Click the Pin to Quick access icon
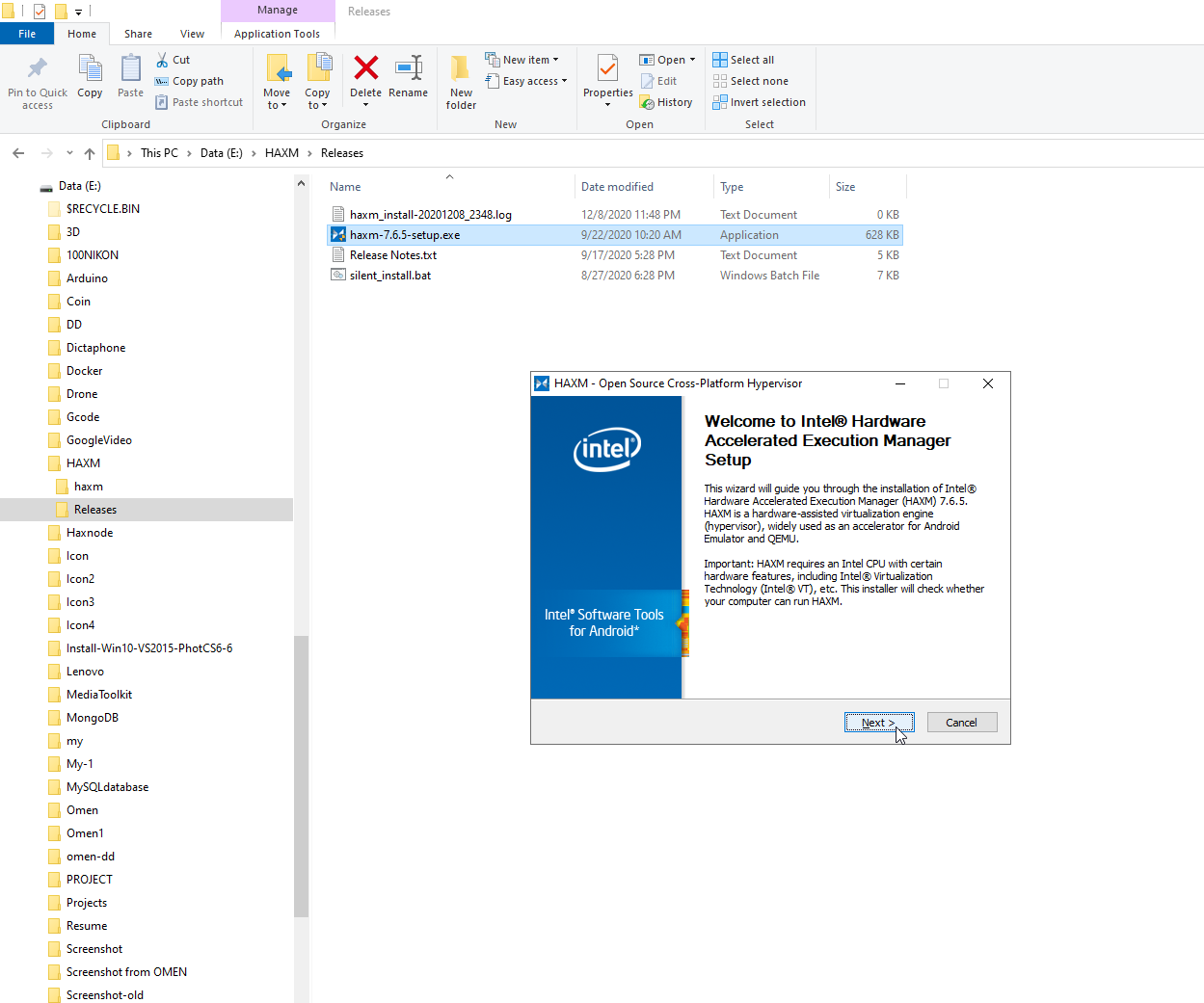 (38, 68)
